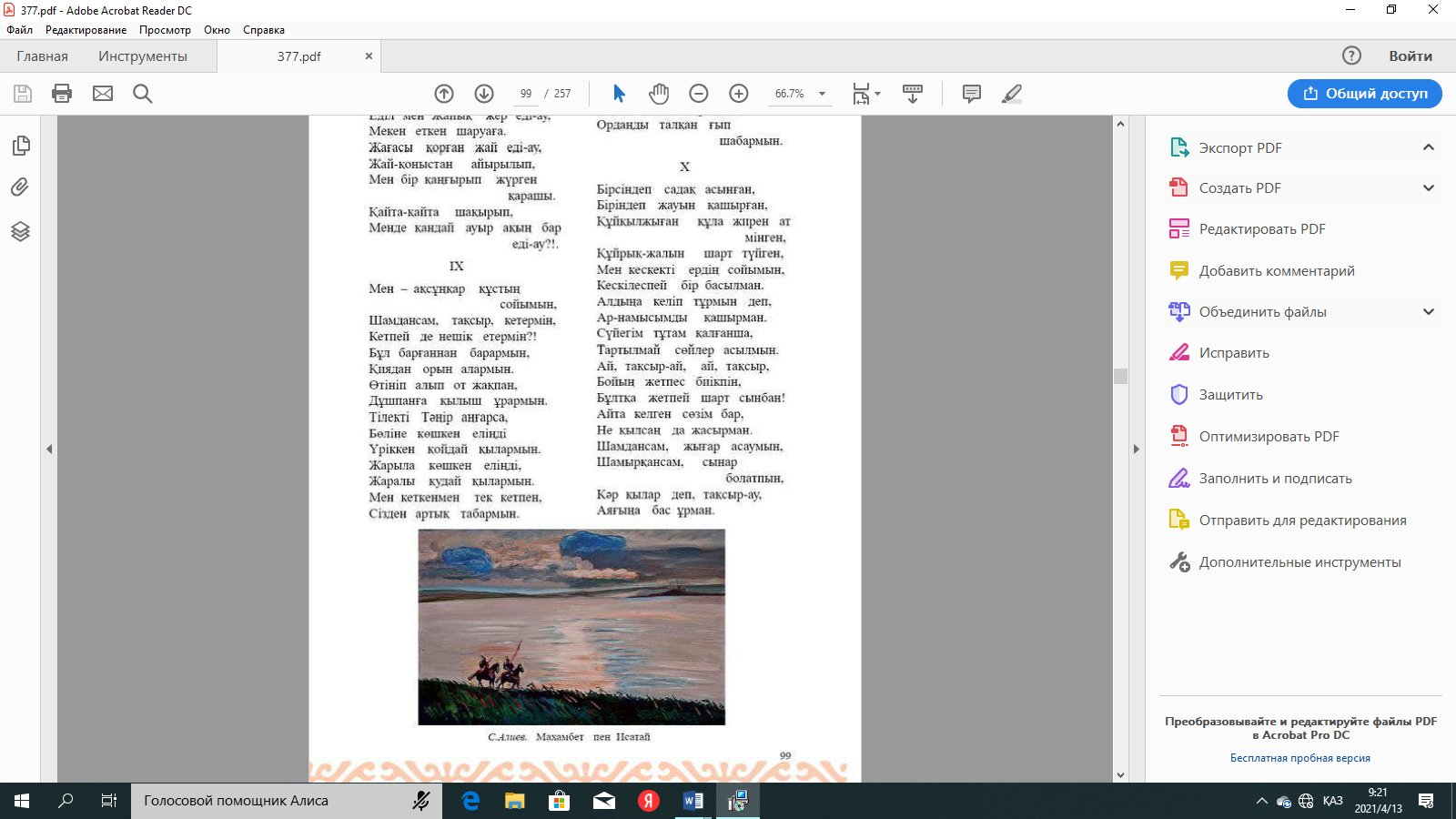Image resolution: width=1456 pixels, height=819 pixels.
Task: Open fit page options tool
Action: click(x=866, y=94)
